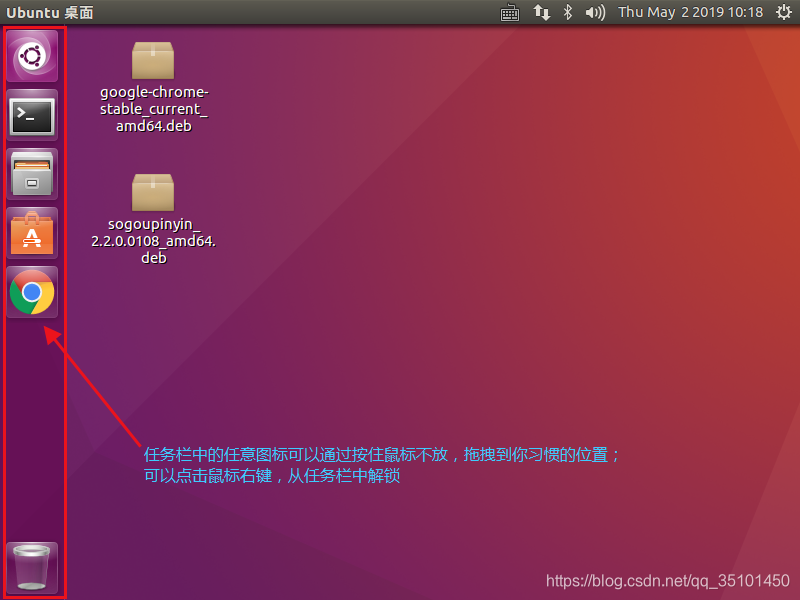
Task: Open the Bluetooth indicator menu
Action: (568, 12)
